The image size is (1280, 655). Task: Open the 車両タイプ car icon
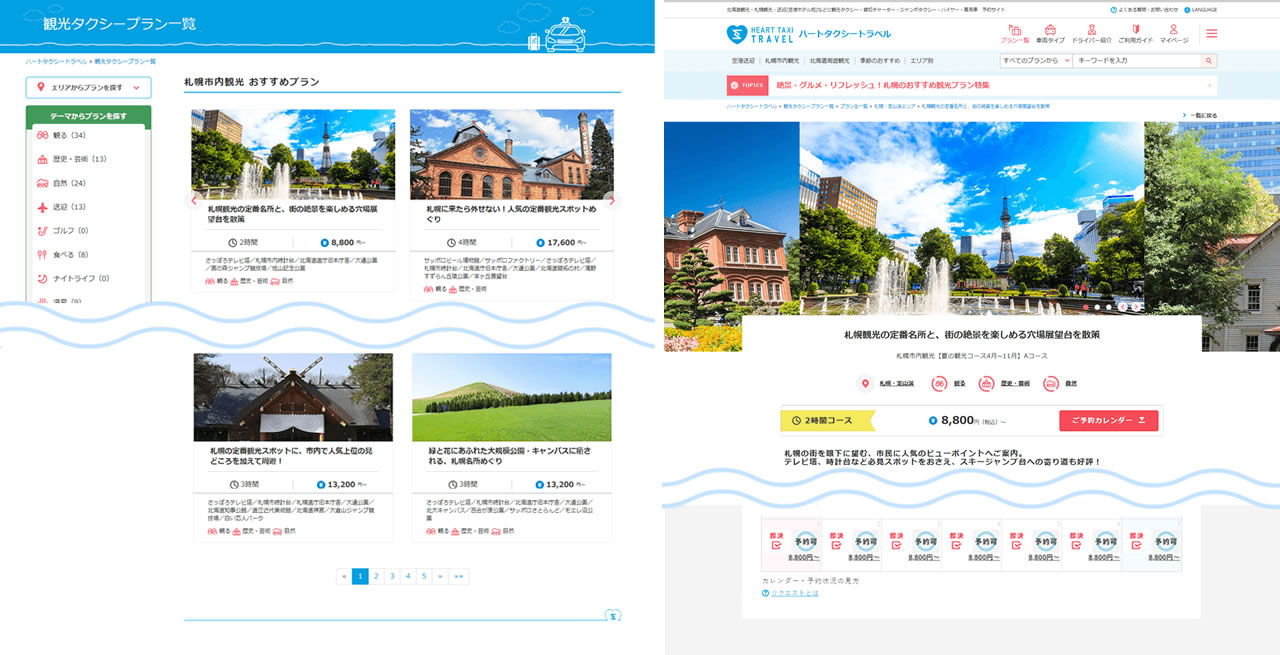click(1049, 34)
